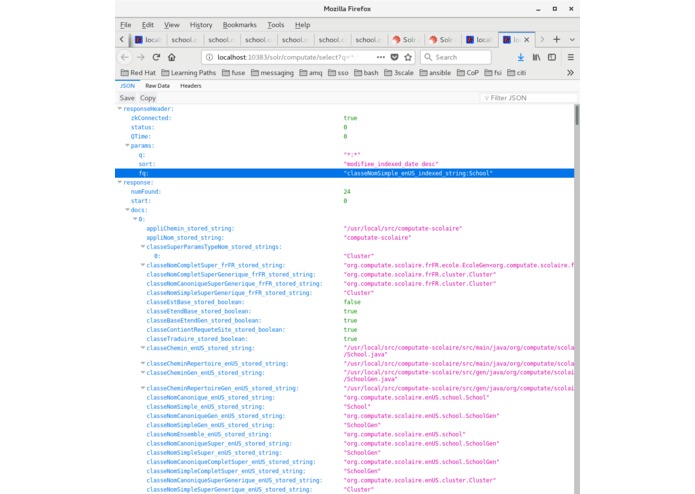Collapse classeSuperParamsTypeNom_stored_strings array
Image resolution: width=695 pixels, height=494 pixels.
(143, 247)
